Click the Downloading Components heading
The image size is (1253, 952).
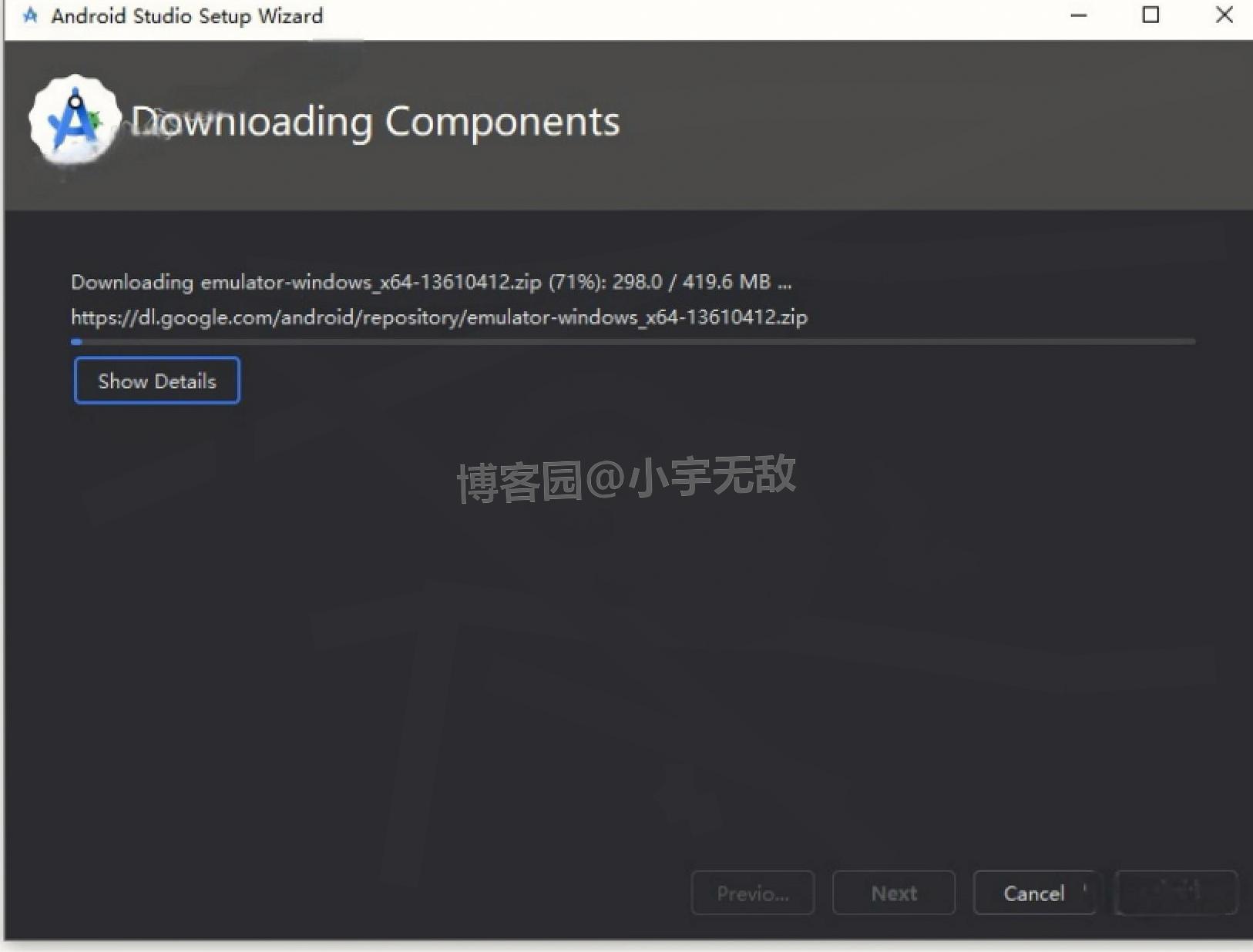pos(376,121)
